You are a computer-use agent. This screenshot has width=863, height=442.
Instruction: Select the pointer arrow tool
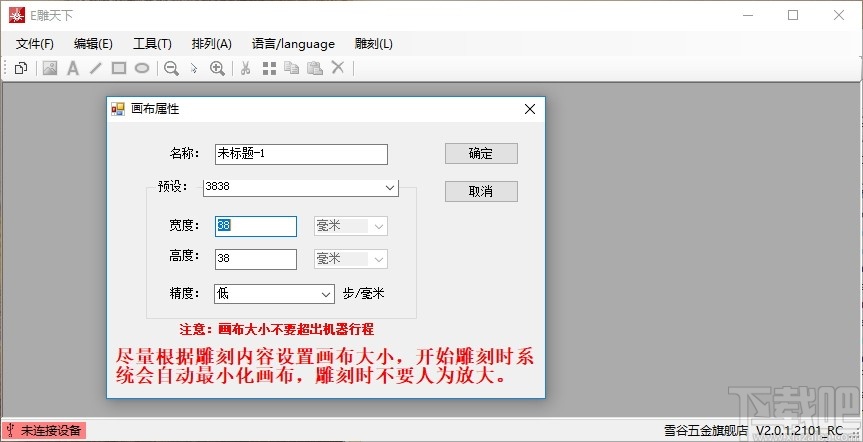click(194, 69)
